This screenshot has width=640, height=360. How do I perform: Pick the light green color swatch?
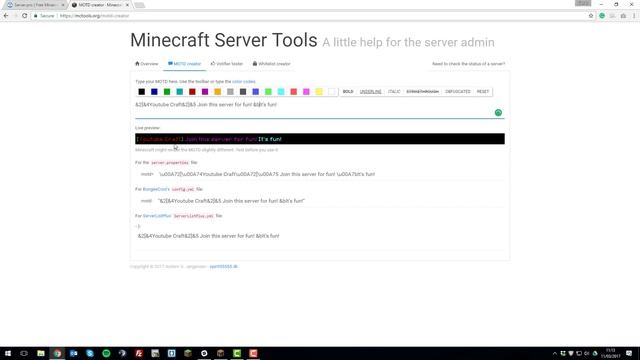268,92
